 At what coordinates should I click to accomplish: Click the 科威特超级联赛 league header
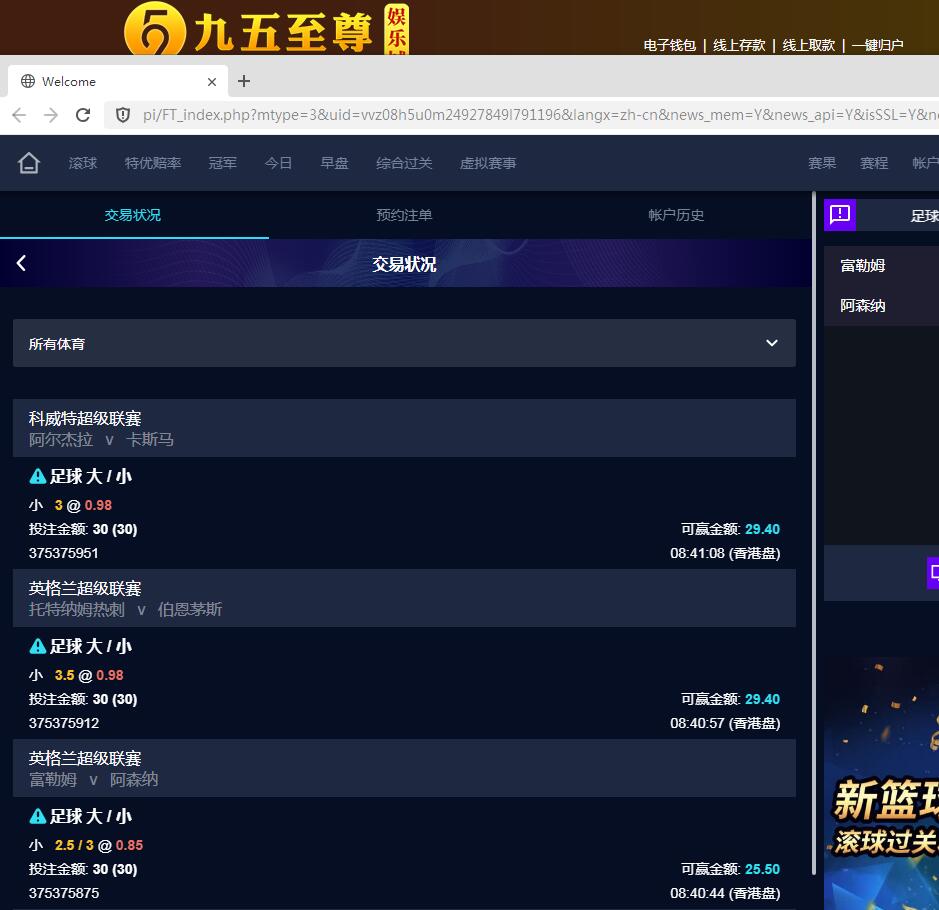85,418
